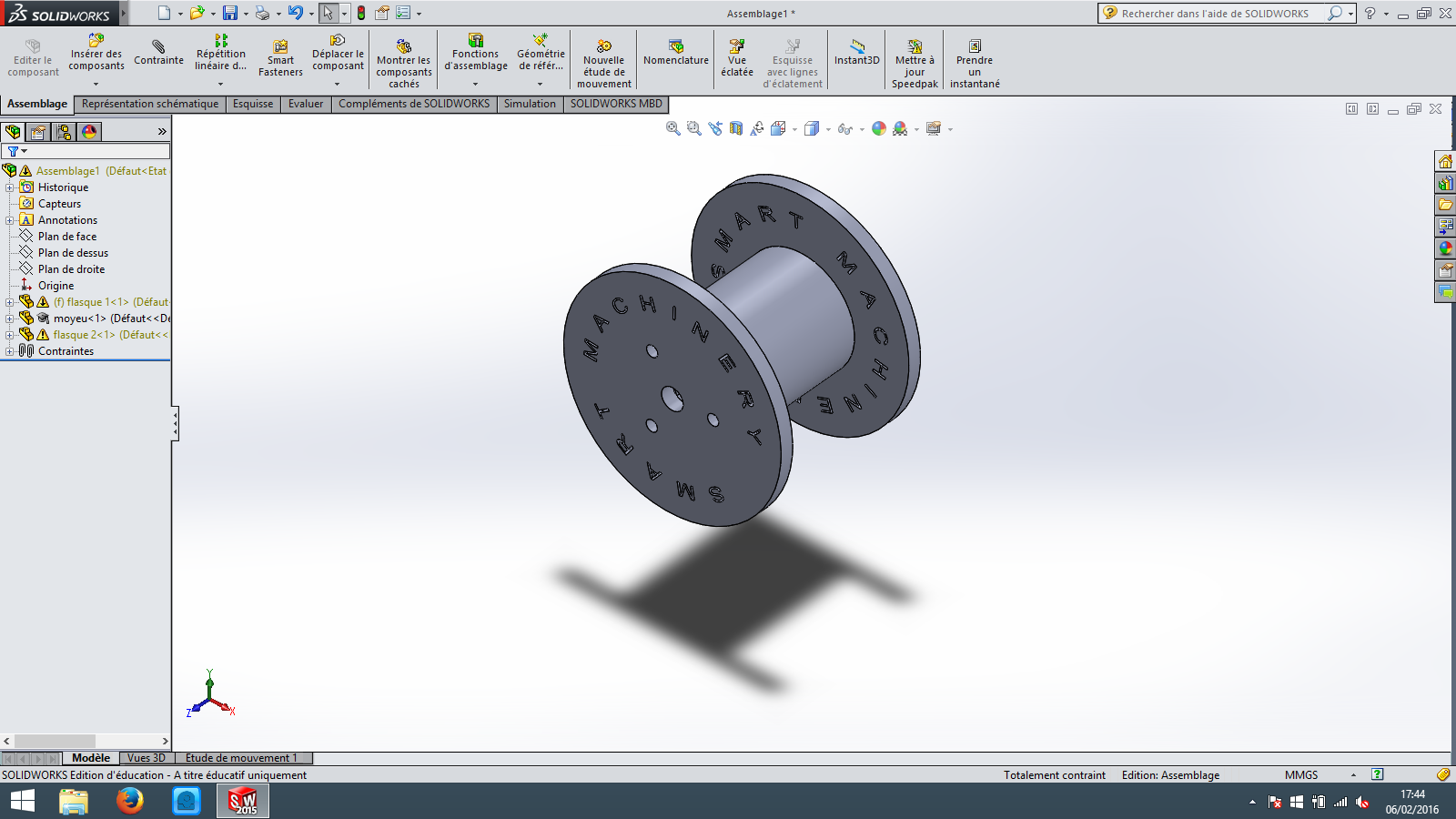This screenshot has width=1456, height=819.
Task: Click Insérer des composants tool
Action: coord(96,53)
